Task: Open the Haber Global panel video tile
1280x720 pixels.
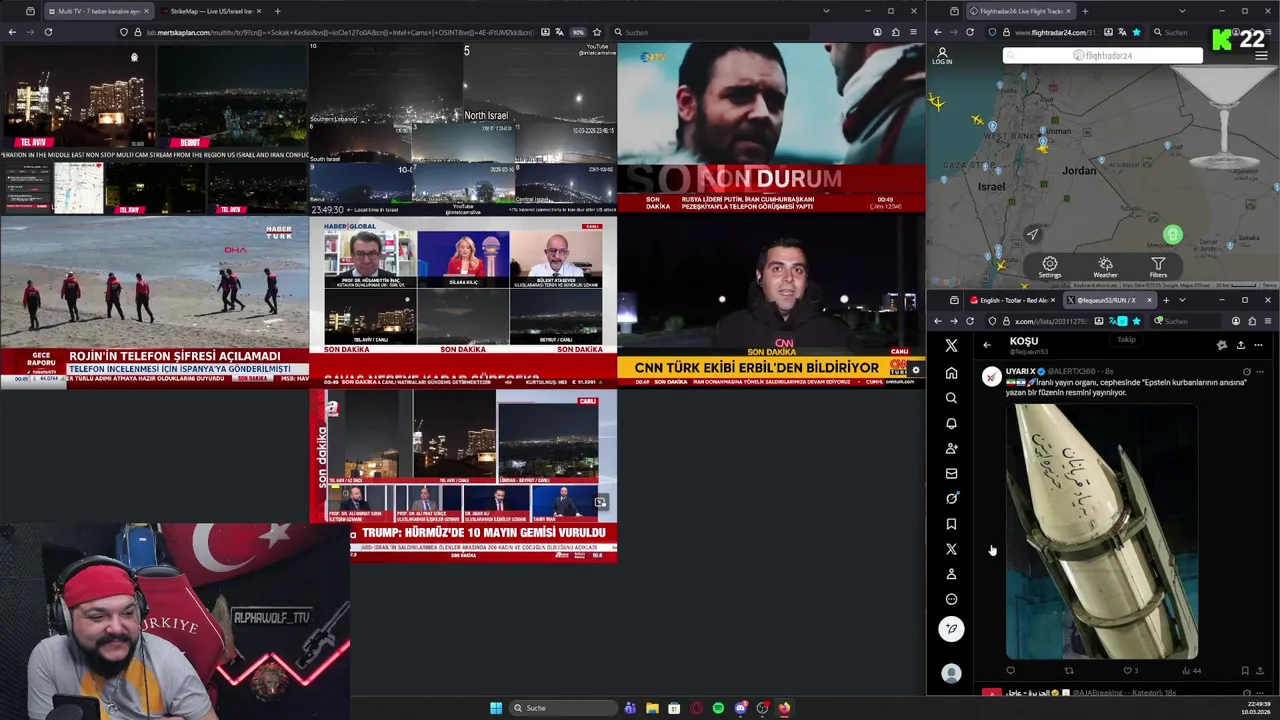Action: 463,301
